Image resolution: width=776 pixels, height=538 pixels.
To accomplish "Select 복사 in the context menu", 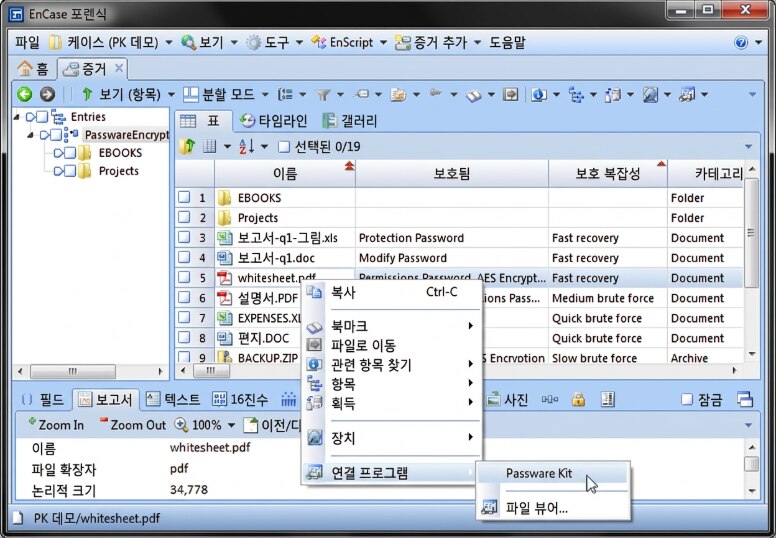I will (391, 293).
